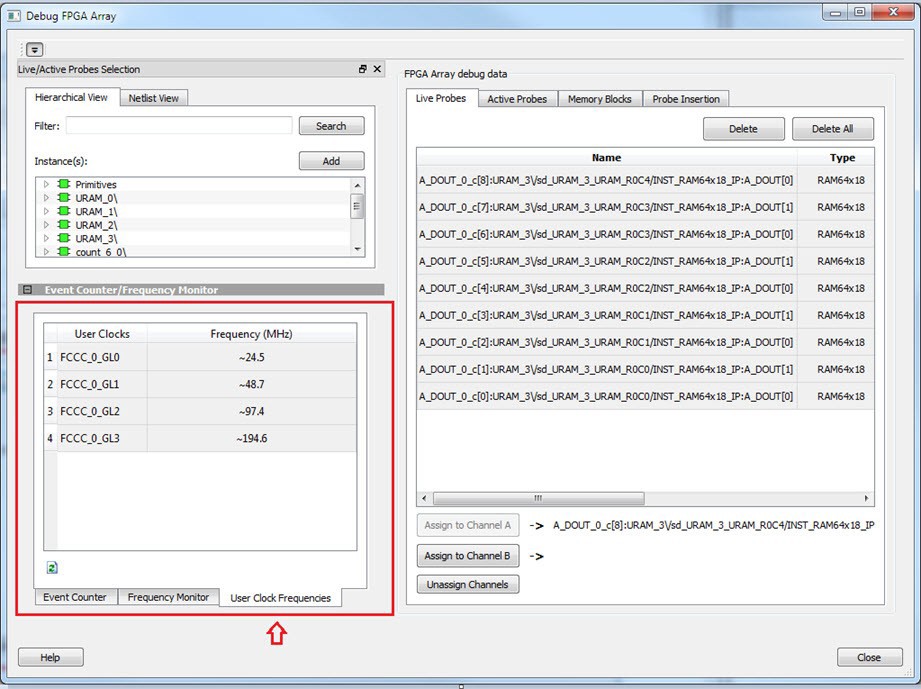
Task: Select the Frequency Monitor tab
Action: click(x=168, y=597)
